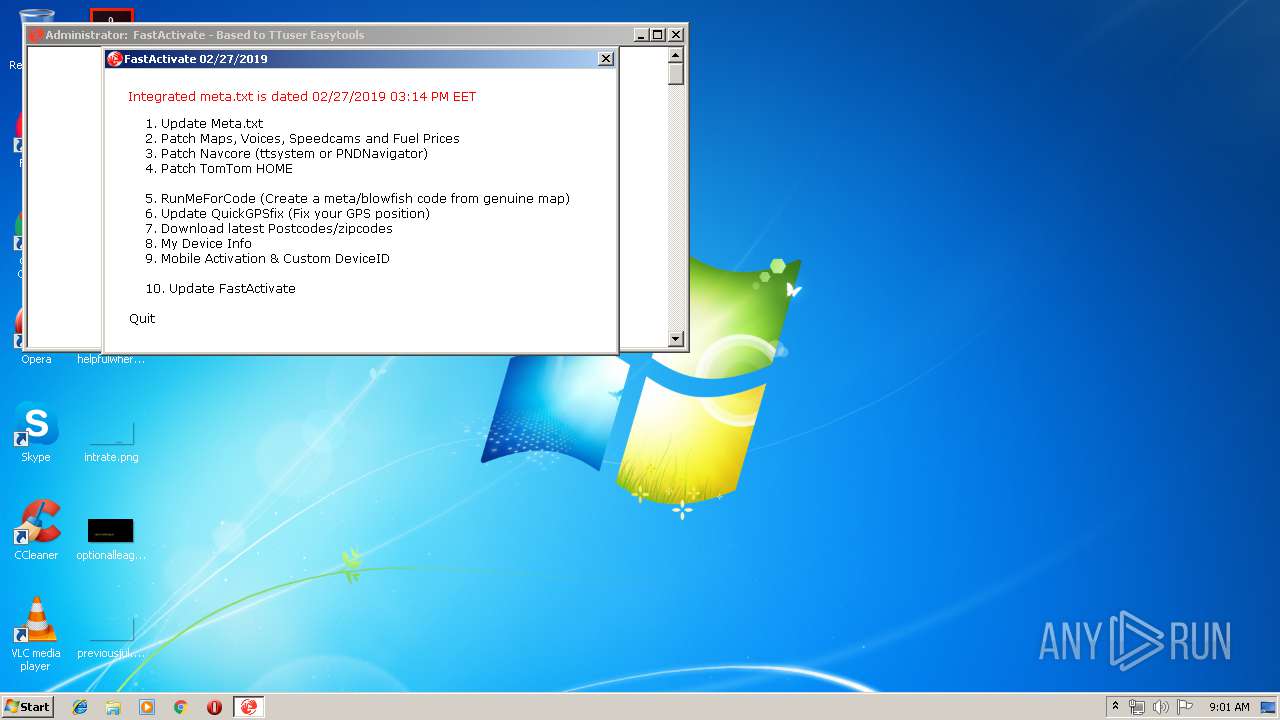Open the Start menu
The image size is (1280, 720).
click(x=27, y=707)
